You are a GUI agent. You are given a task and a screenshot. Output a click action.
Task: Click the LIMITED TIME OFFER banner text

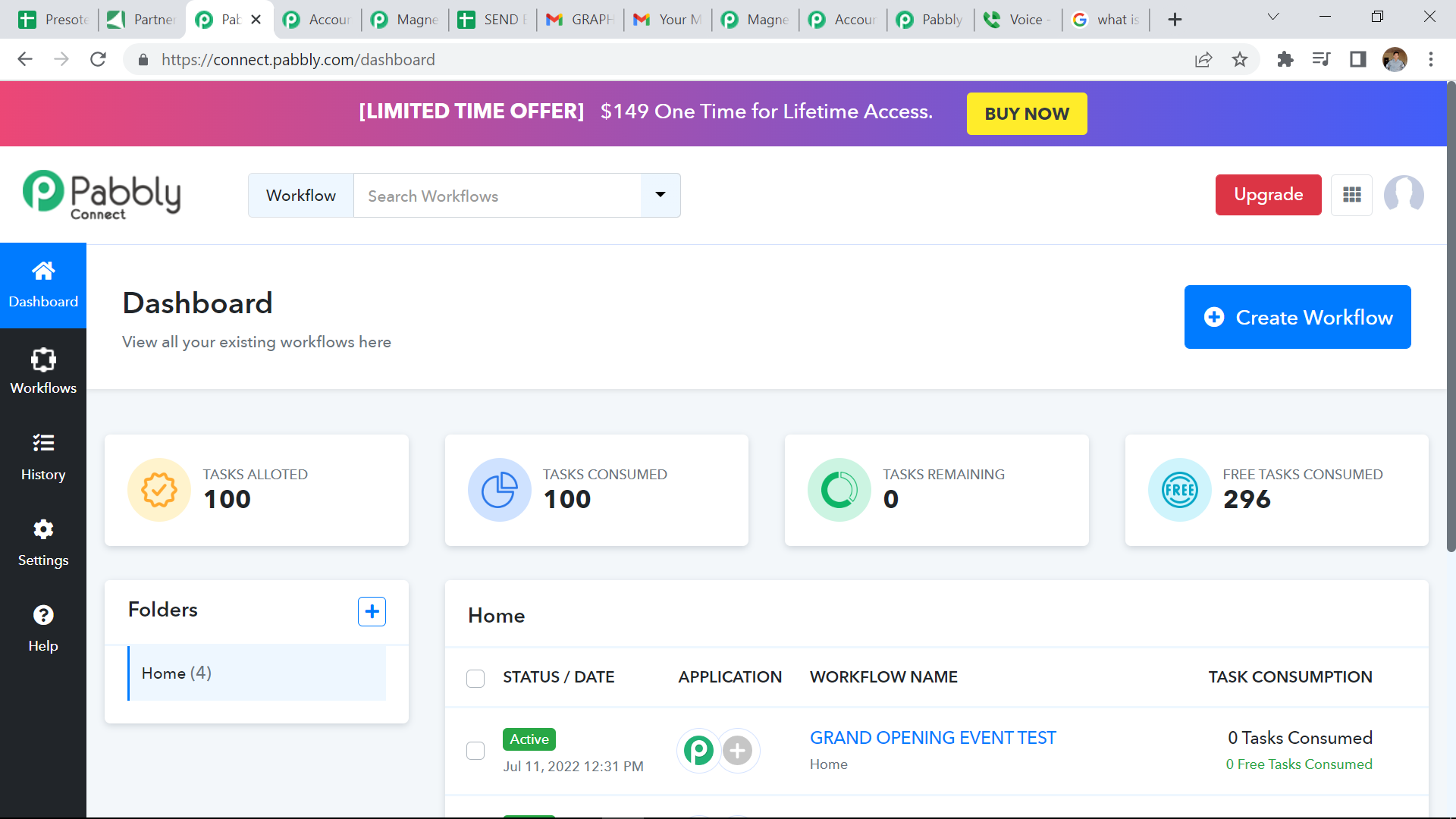pyautogui.click(x=471, y=111)
